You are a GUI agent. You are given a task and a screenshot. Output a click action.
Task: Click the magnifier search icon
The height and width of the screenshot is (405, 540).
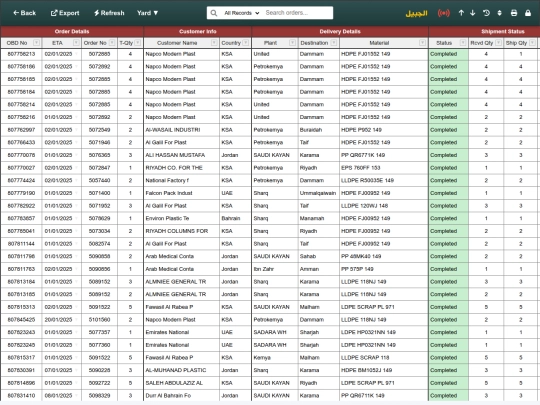coord(214,13)
